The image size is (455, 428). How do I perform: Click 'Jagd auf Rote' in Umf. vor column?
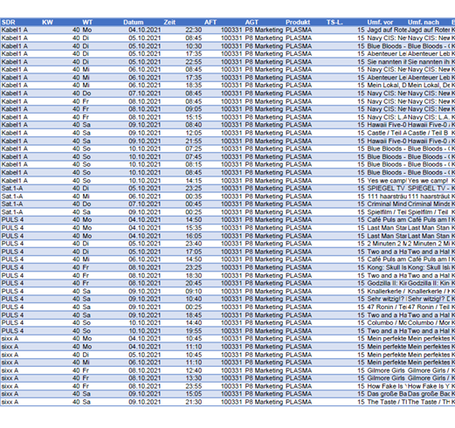(387, 30)
